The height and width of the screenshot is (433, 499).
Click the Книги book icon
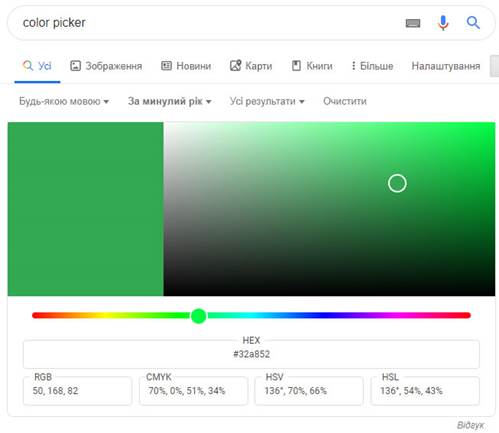point(296,66)
